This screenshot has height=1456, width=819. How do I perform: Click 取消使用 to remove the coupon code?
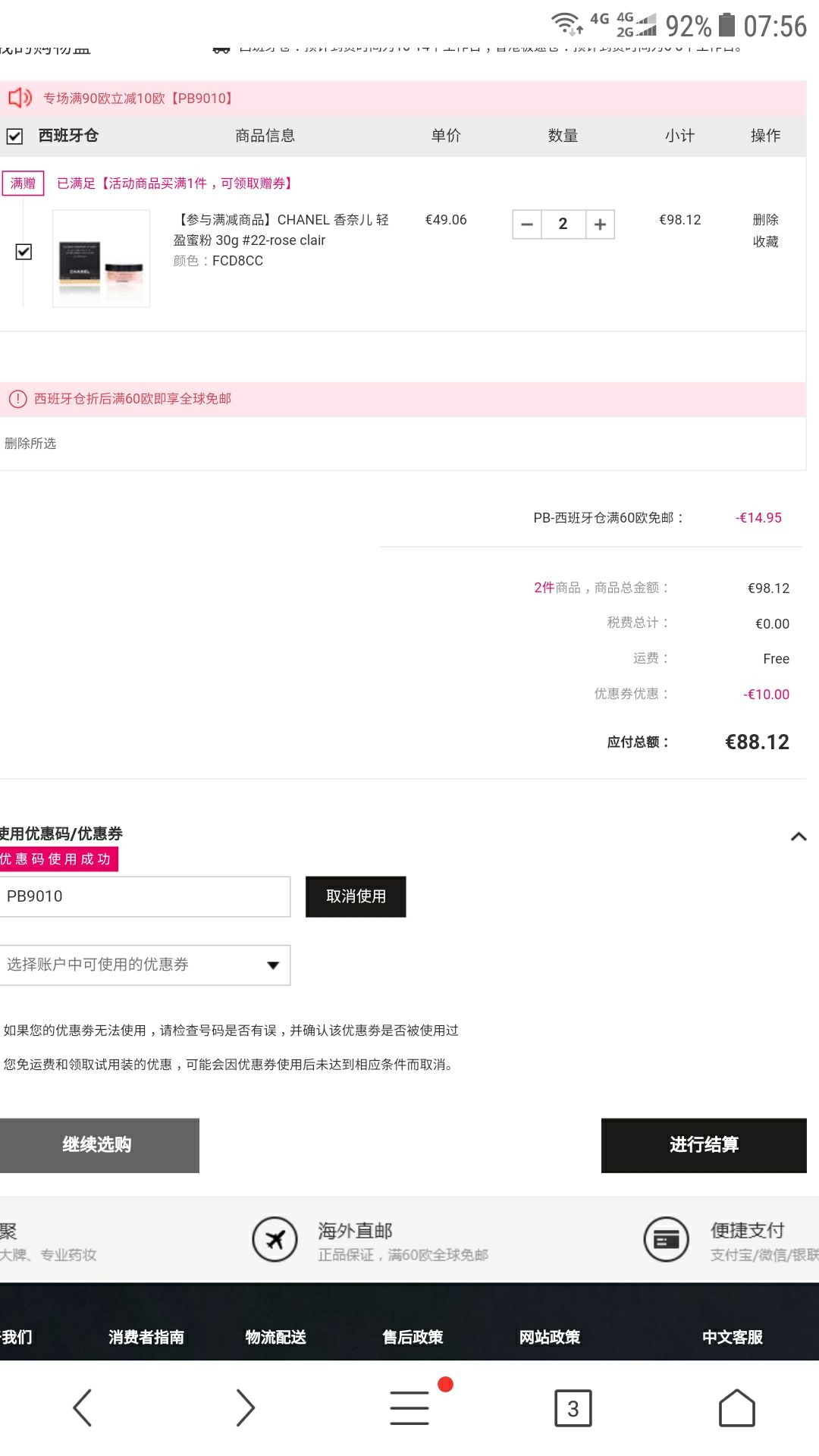point(356,896)
